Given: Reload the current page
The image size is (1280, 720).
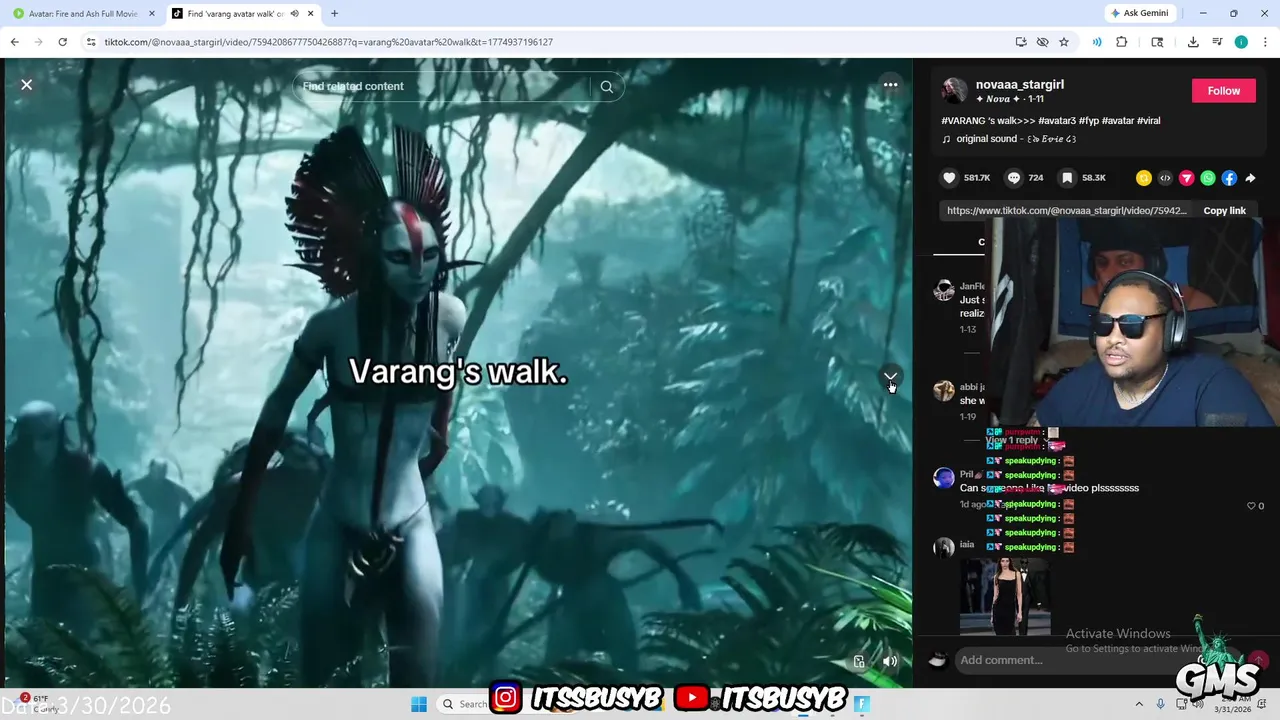Looking at the screenshot, I should [x=62, y=42].
